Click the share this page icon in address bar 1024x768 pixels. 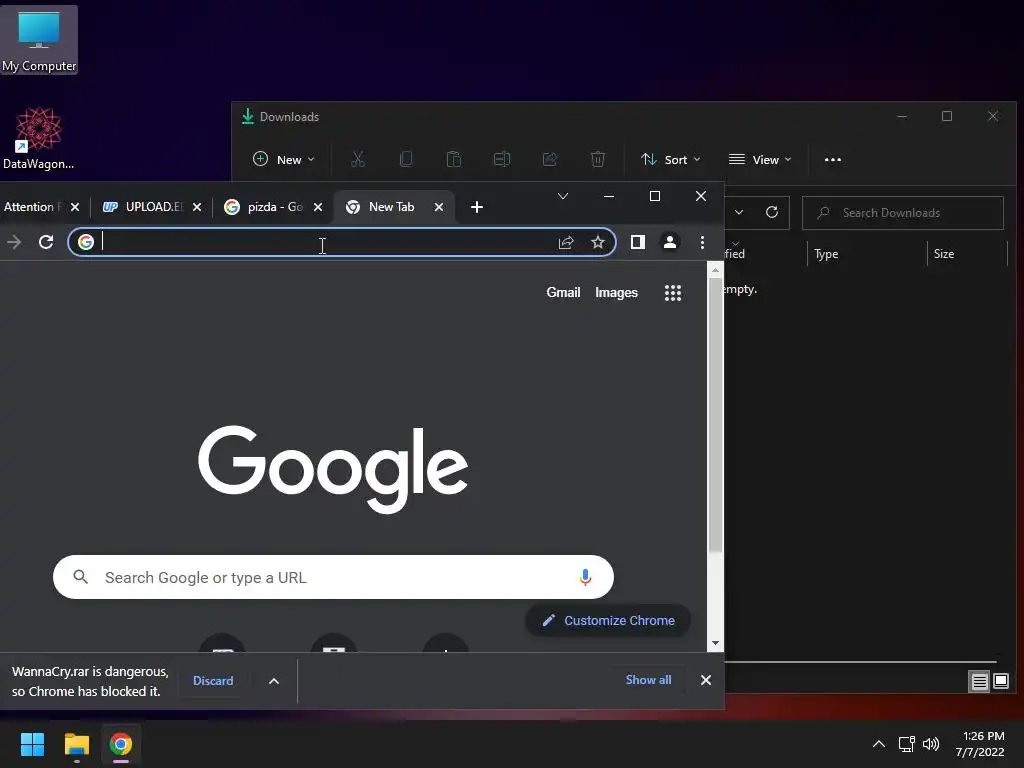pos(566,242)
